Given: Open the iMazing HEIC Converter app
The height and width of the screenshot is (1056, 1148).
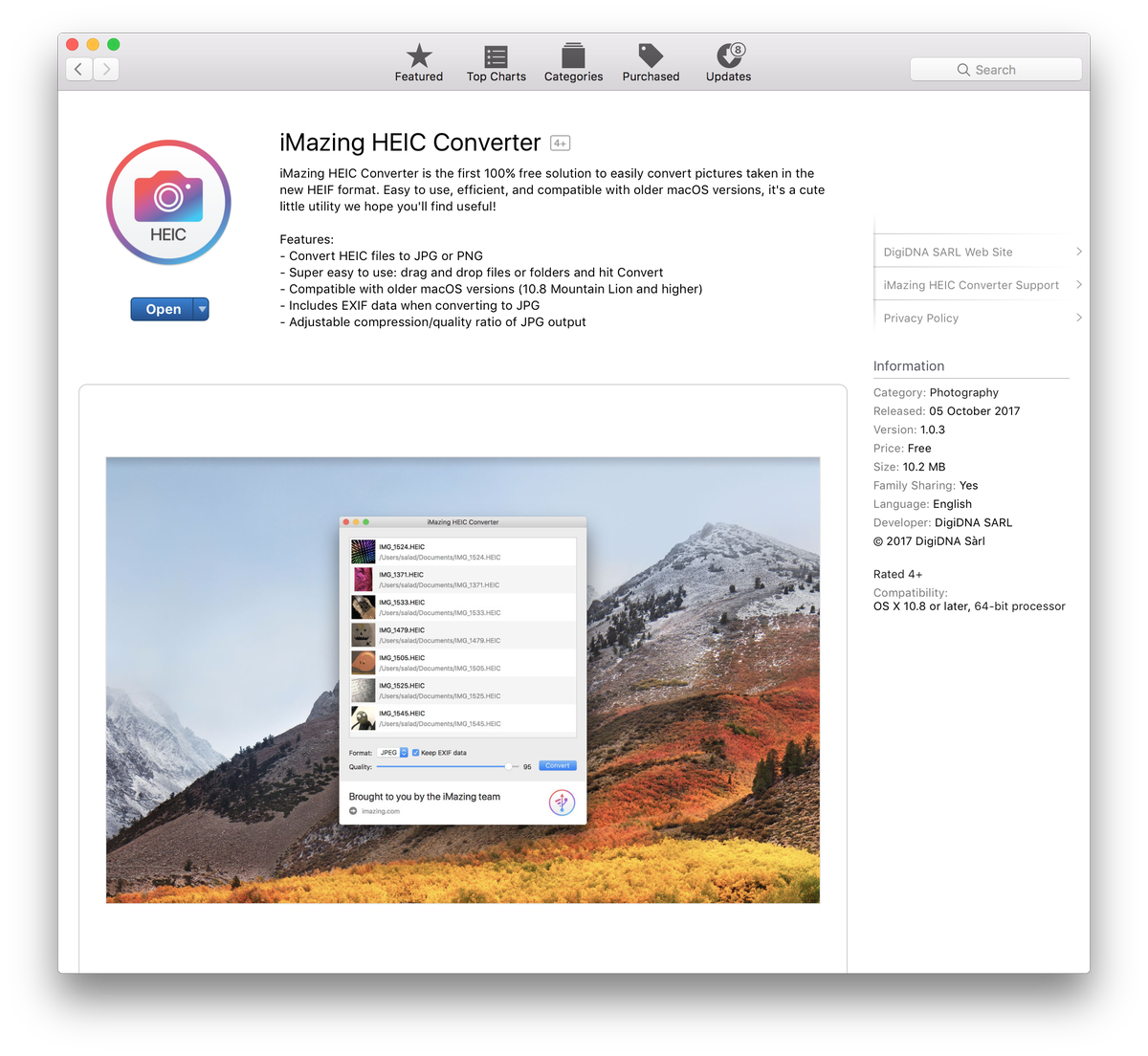Looking at the screenshot, I should click(163, 309).
